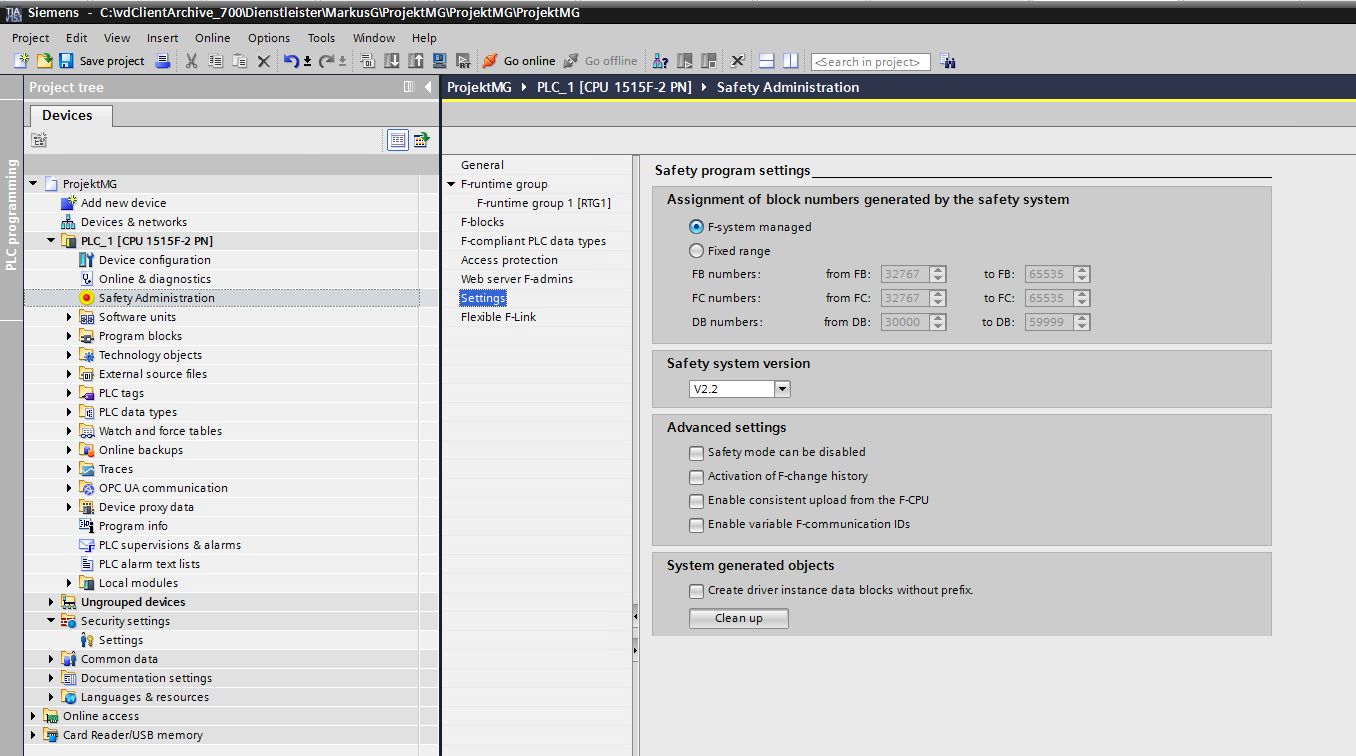Click the new project toolbar icon
Image resolution: width=1356 pixels, height=756 pixels.
[x=21, y=61]
